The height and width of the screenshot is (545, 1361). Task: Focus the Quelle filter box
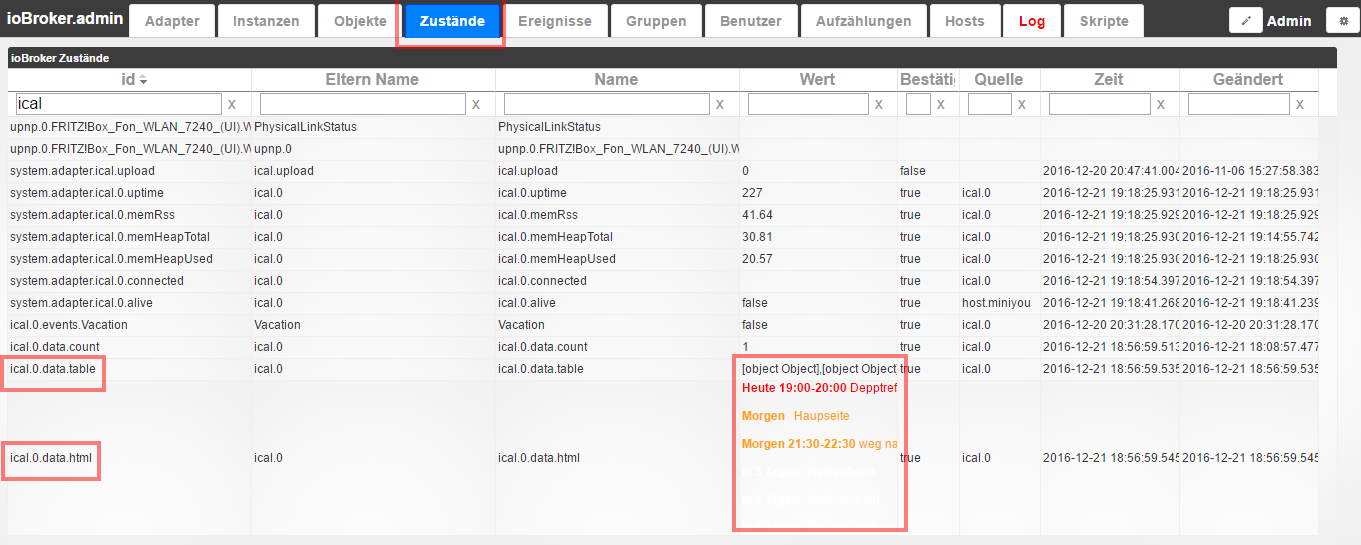(990, 103)
